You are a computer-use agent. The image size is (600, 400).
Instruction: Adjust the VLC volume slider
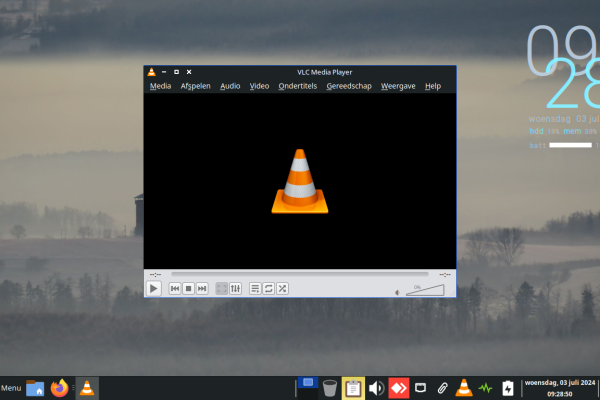tap(426, 290)
